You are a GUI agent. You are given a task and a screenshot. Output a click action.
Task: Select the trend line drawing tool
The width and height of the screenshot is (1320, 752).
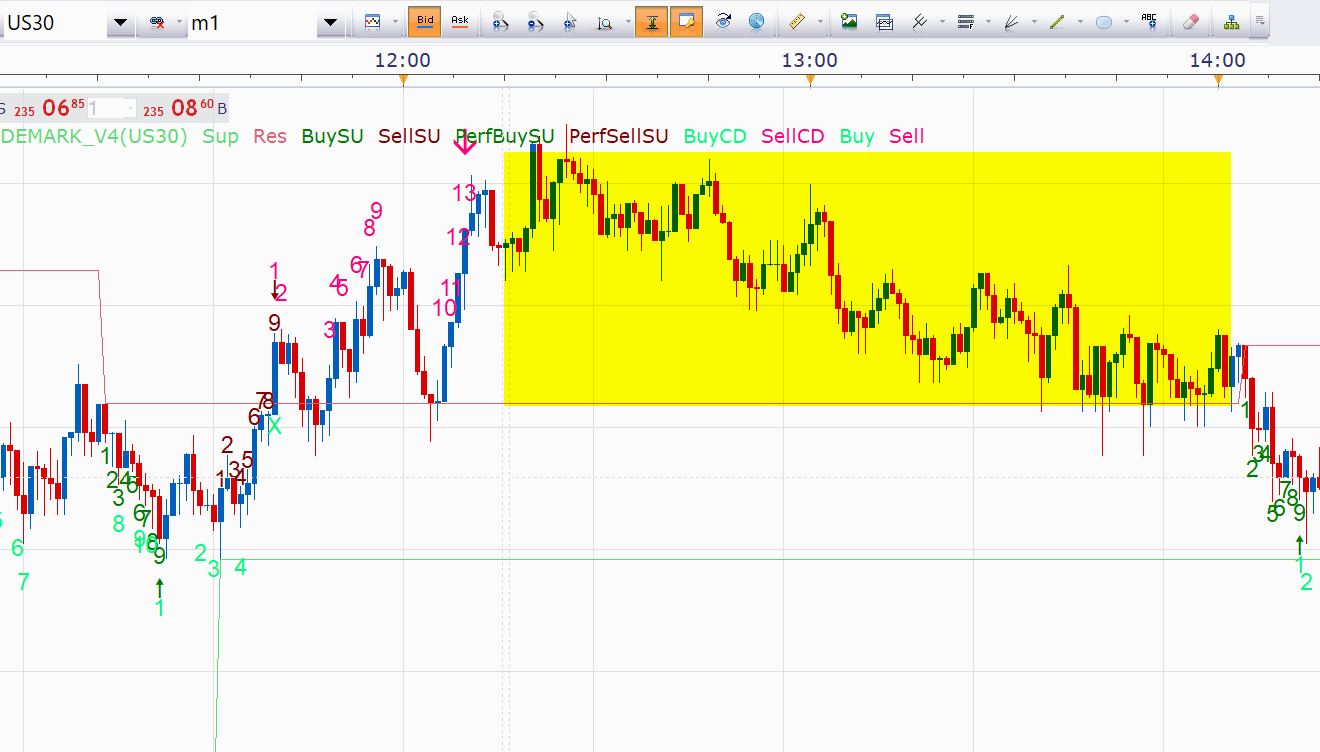point(1057,21)
